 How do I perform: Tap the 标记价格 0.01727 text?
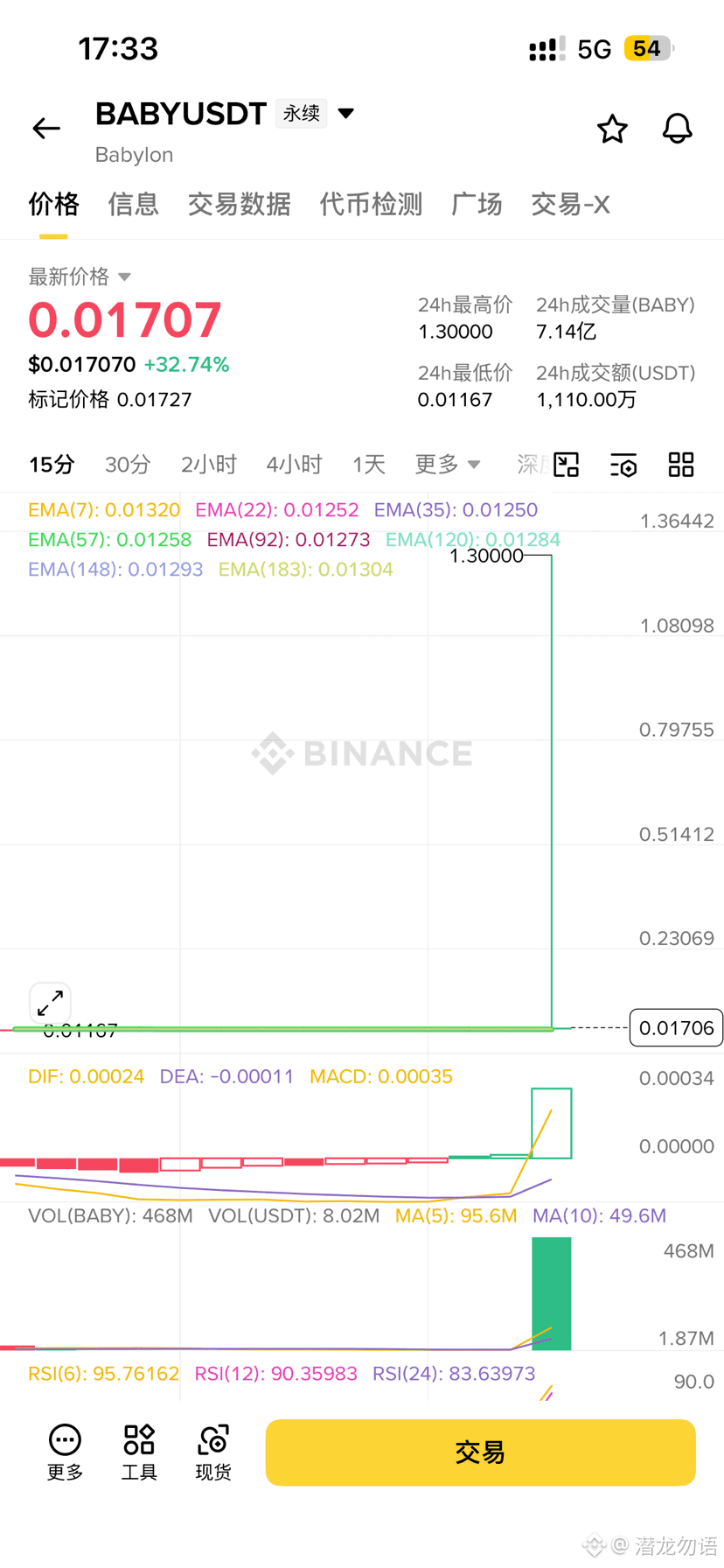pos(109,400)
